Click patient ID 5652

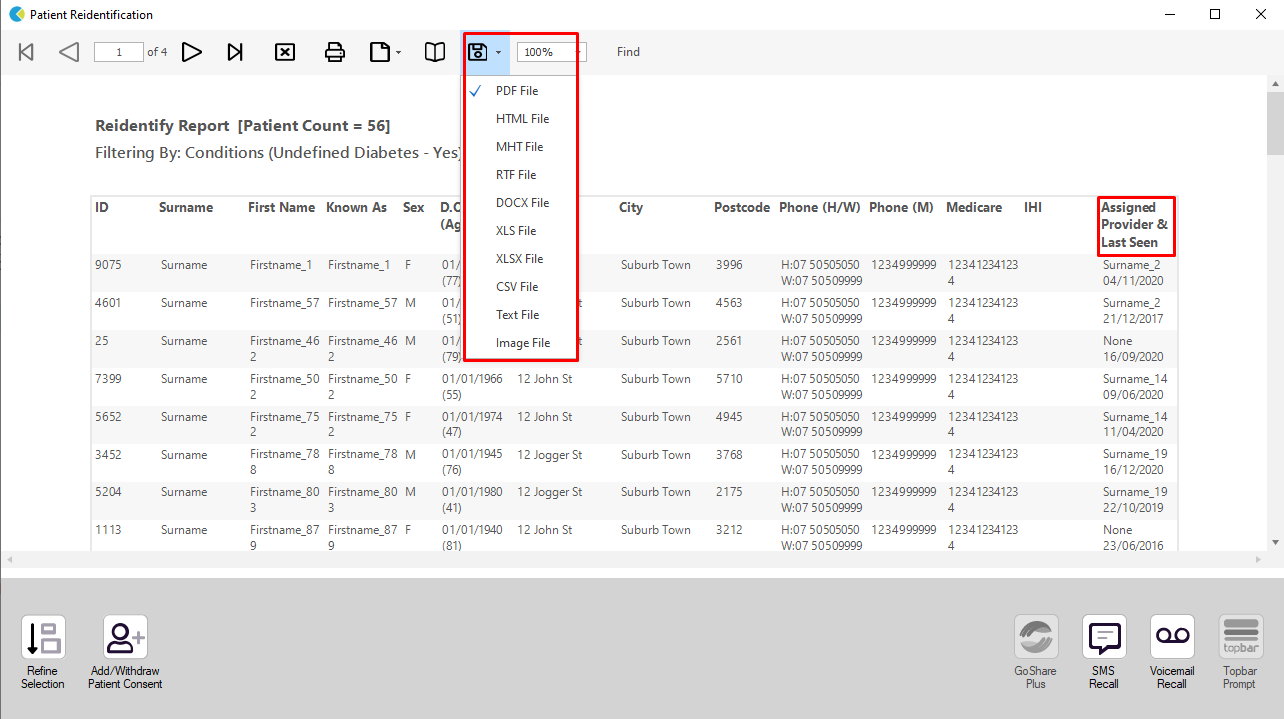[109, 417]
